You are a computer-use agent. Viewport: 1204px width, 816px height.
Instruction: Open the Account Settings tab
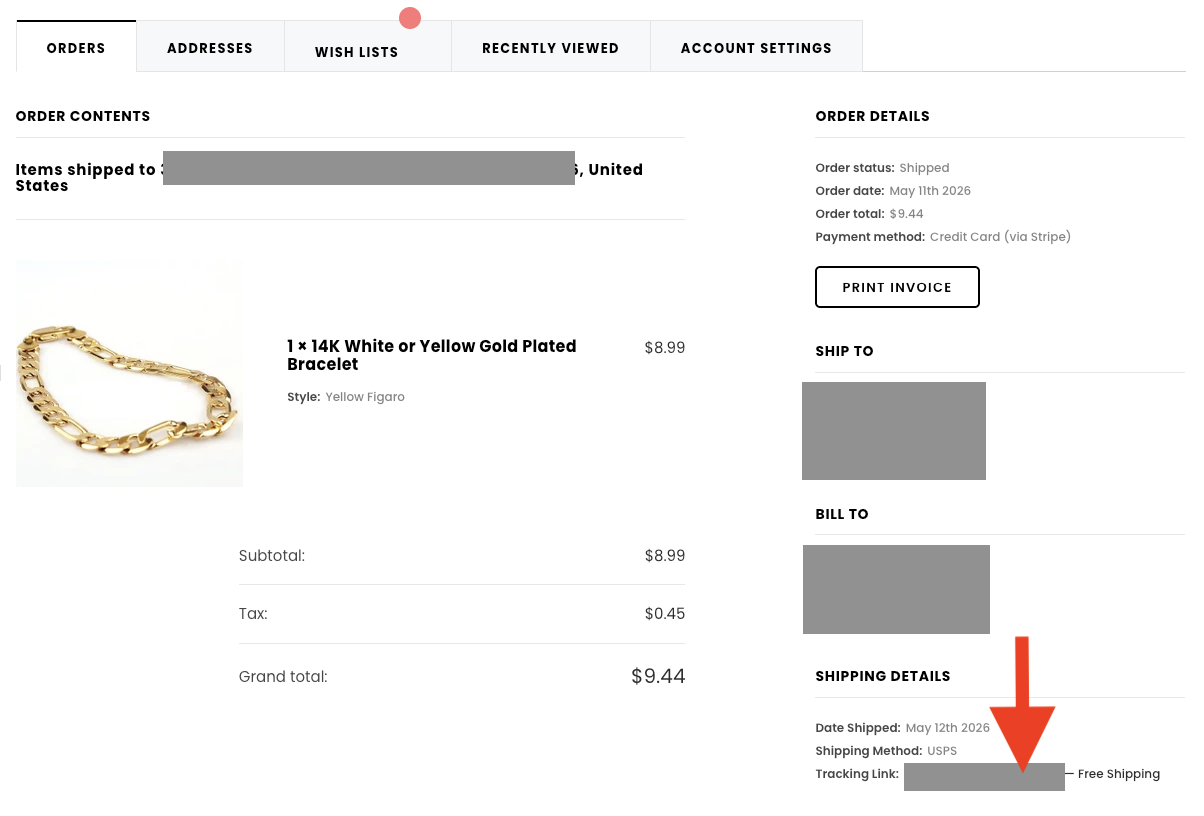[756, 47]
